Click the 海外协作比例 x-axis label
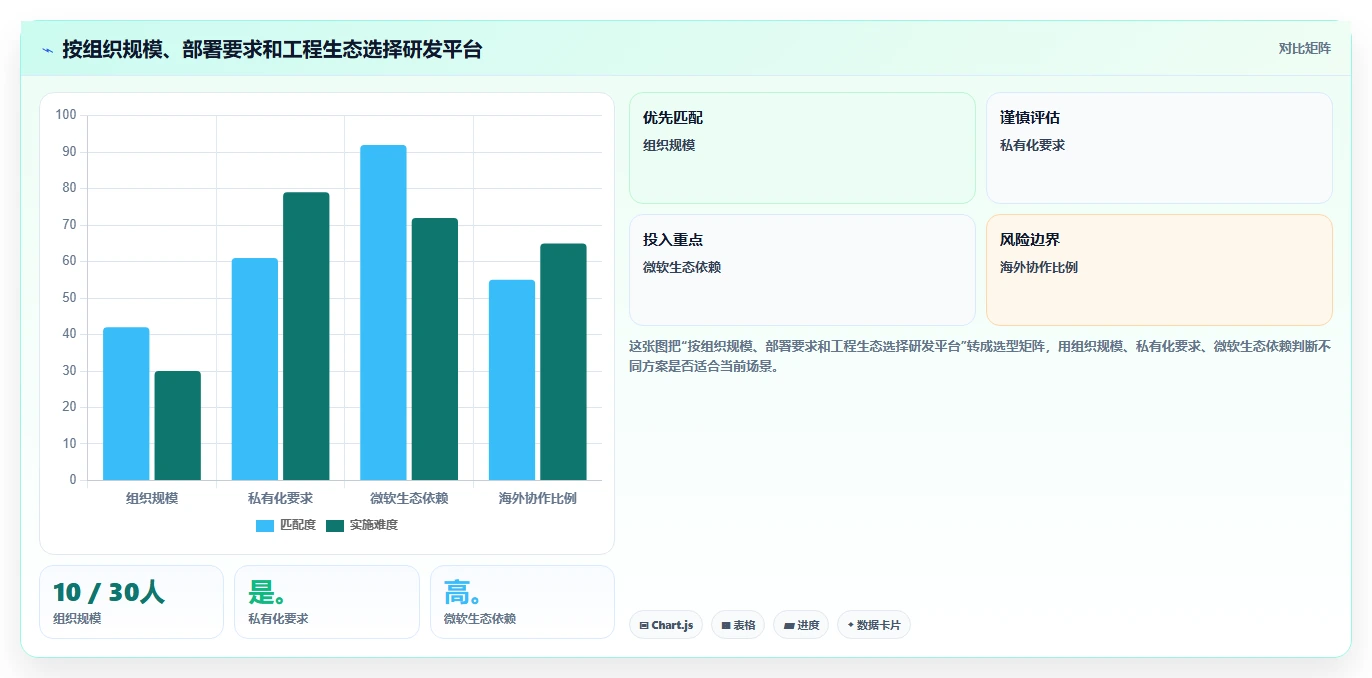This screenshot has height=678, width=1372. coord(538,498)
